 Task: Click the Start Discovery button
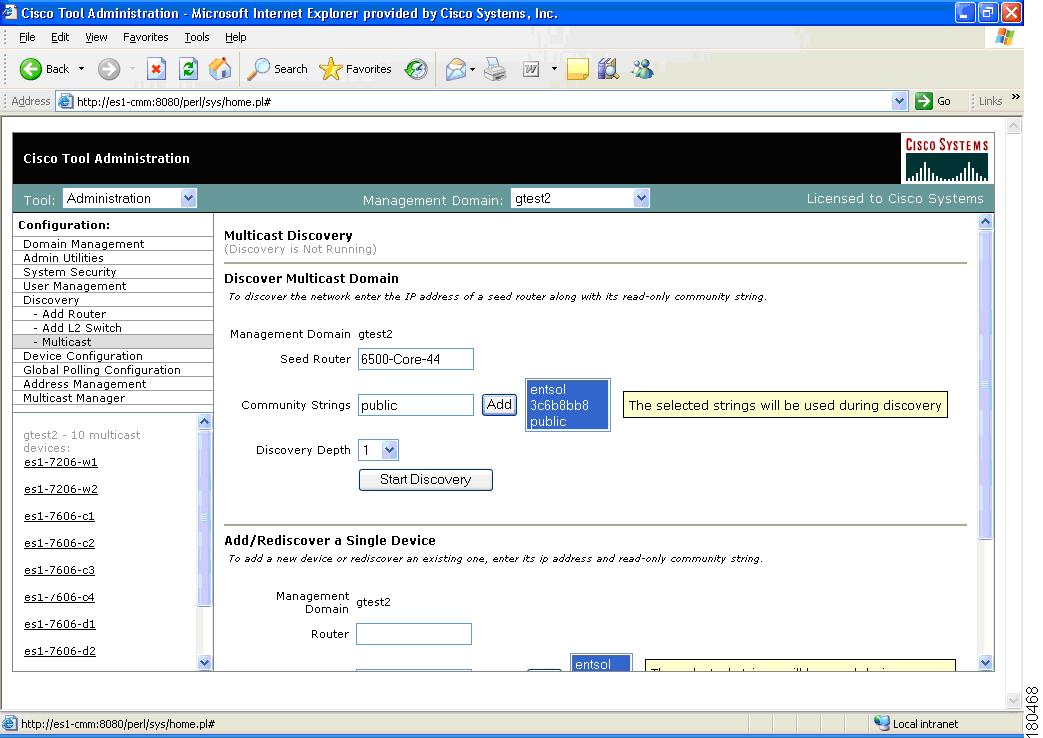tap(426, 480)
